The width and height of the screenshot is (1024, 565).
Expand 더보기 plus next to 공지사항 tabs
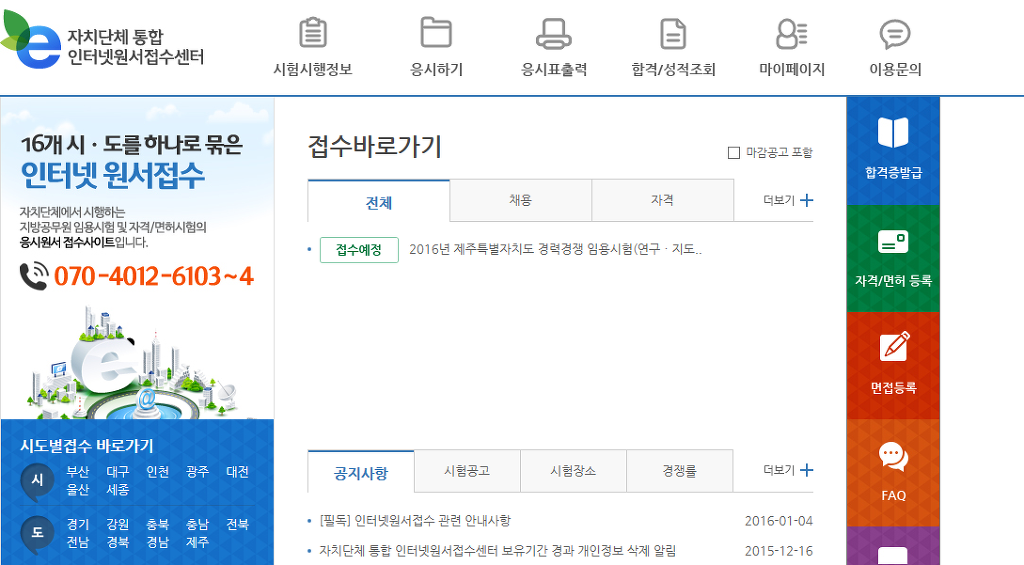[806, 470]
